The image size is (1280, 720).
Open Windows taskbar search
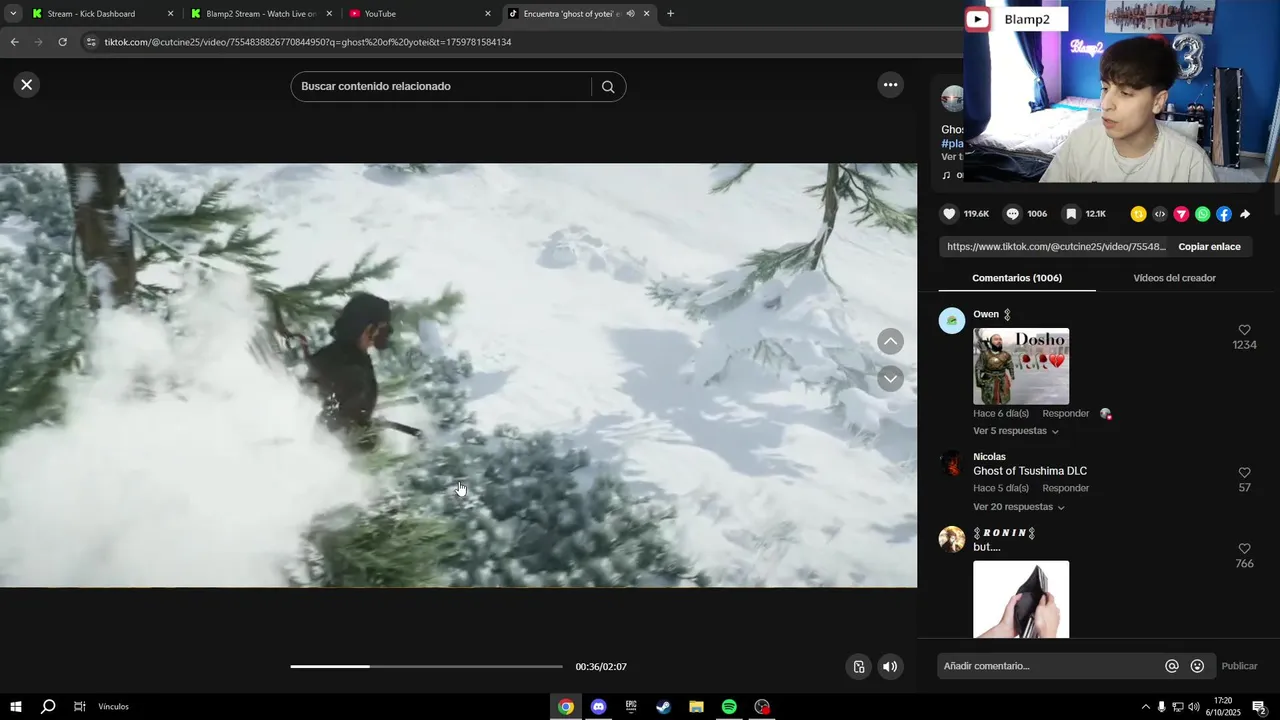[x=47, y=707]
